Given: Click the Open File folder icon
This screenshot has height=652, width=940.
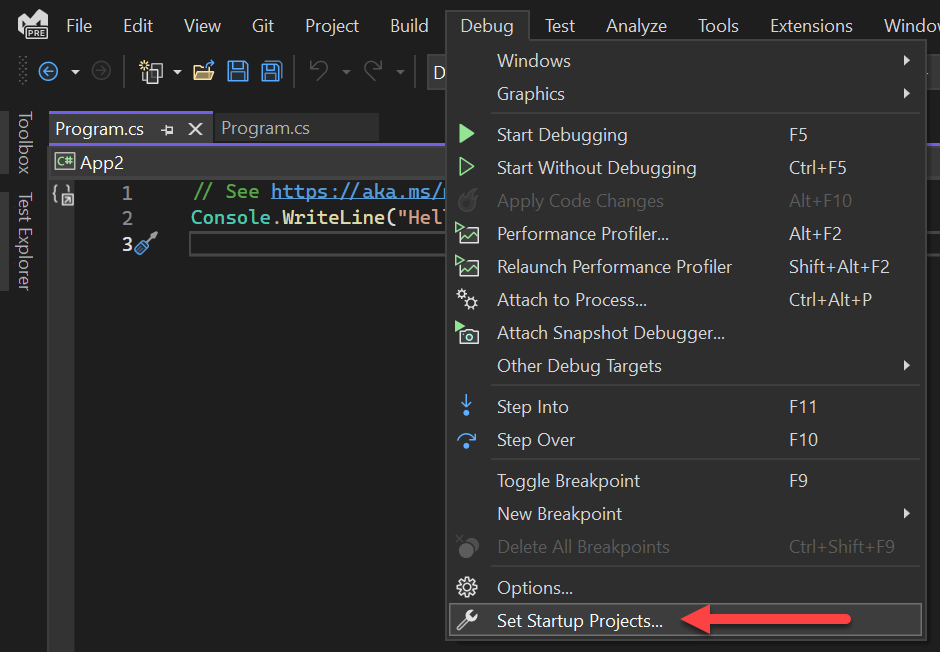Looking at the screenshot, I should tap(204, 71).
